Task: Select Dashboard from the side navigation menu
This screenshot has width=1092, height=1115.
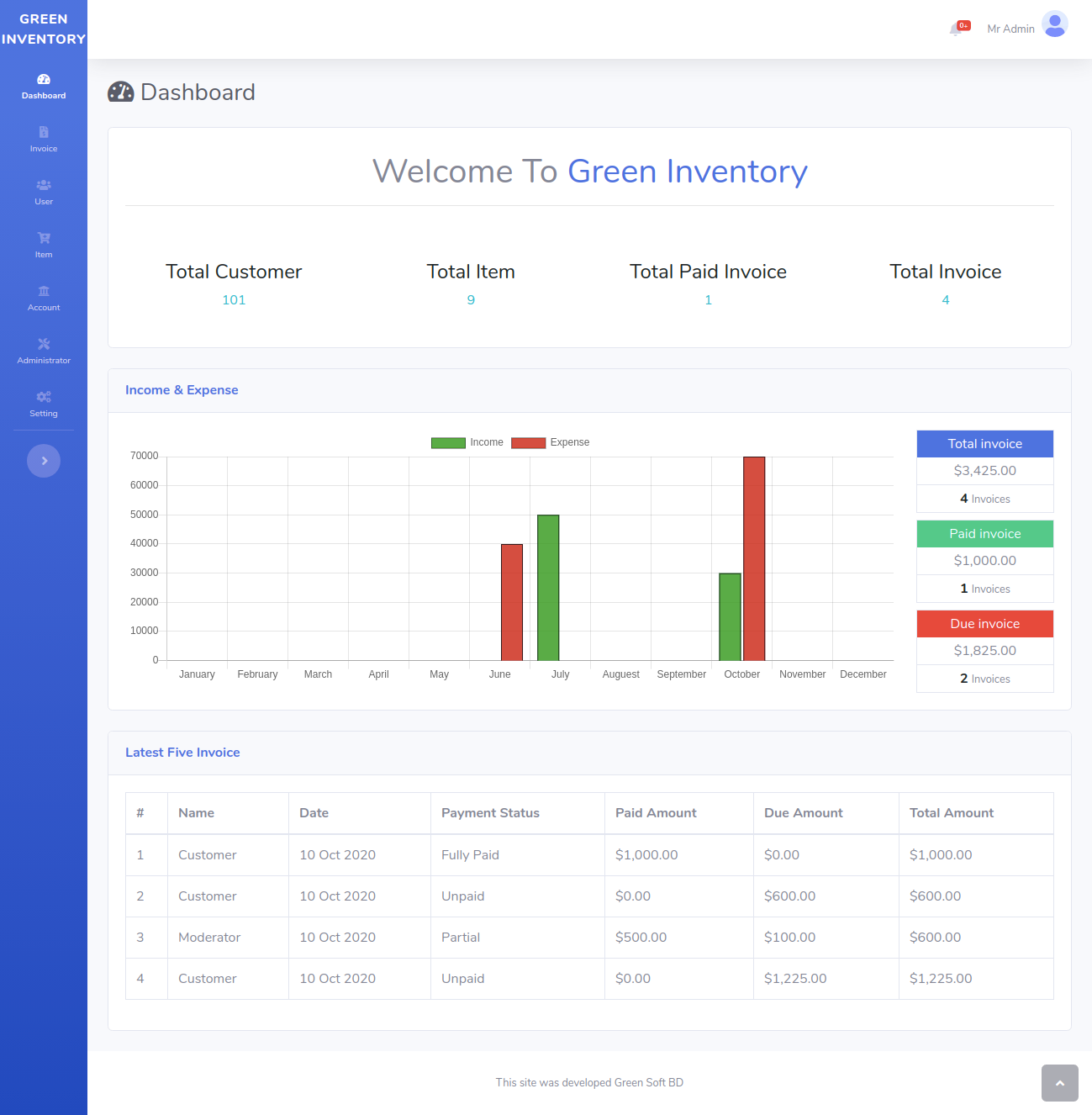Action: click(44, 87)
